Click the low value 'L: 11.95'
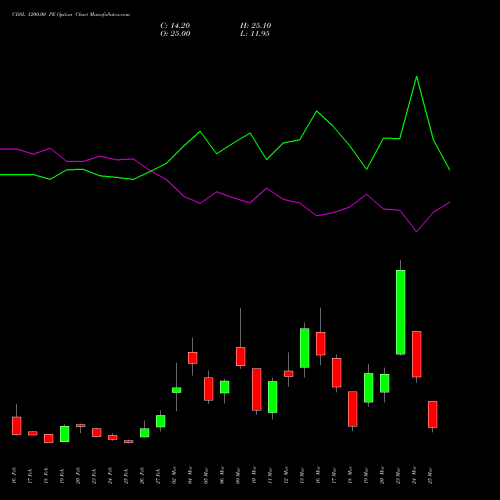Image resolution: width=500 pixels, height=500 pixels. pyautogui.click(x=255, y=34)
